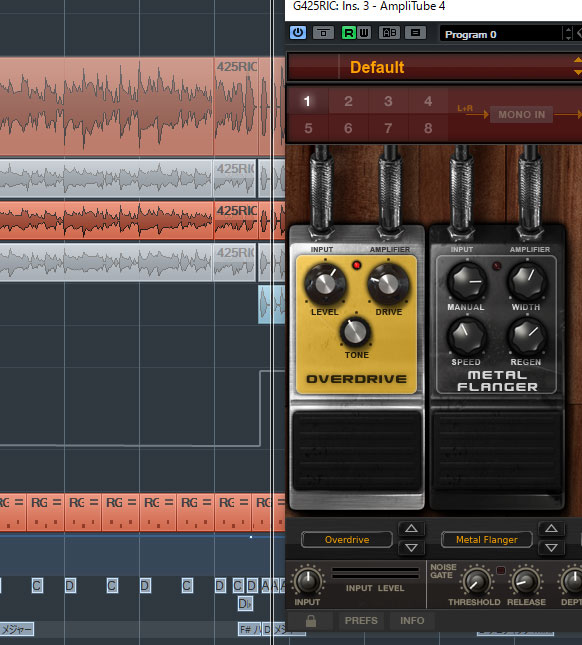582x645 pixels.
Task: Toggle the NOISE GATE LED switch
Action: tap(501, 570)
